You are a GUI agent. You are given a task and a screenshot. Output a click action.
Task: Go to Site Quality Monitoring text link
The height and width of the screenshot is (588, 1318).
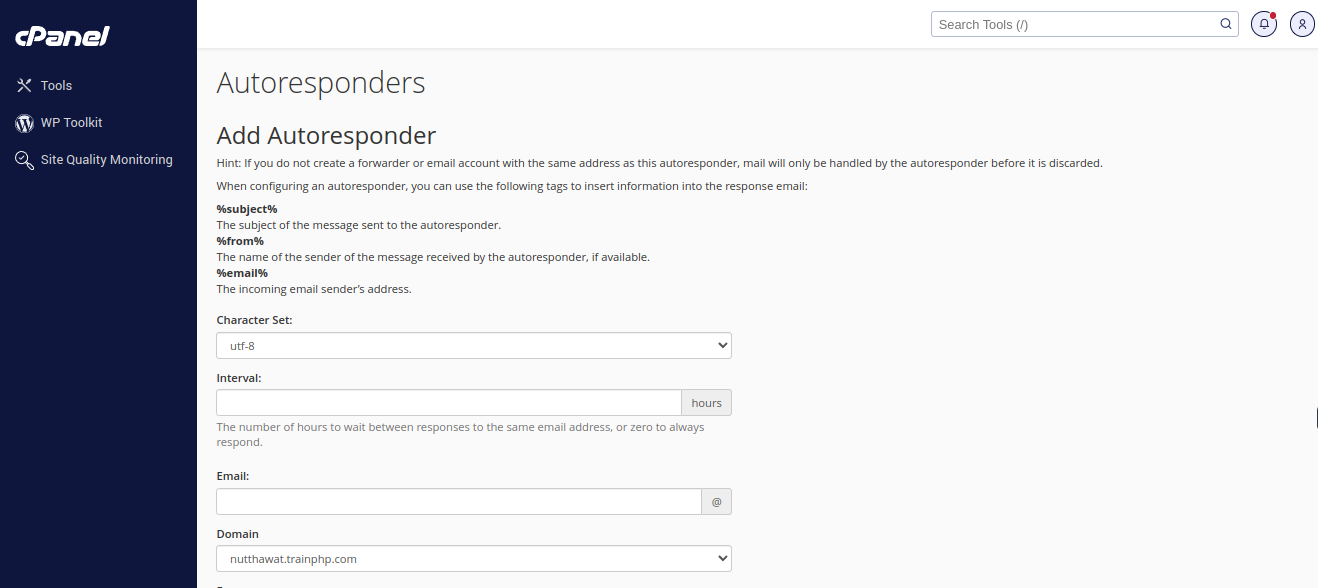click(106, 160)
